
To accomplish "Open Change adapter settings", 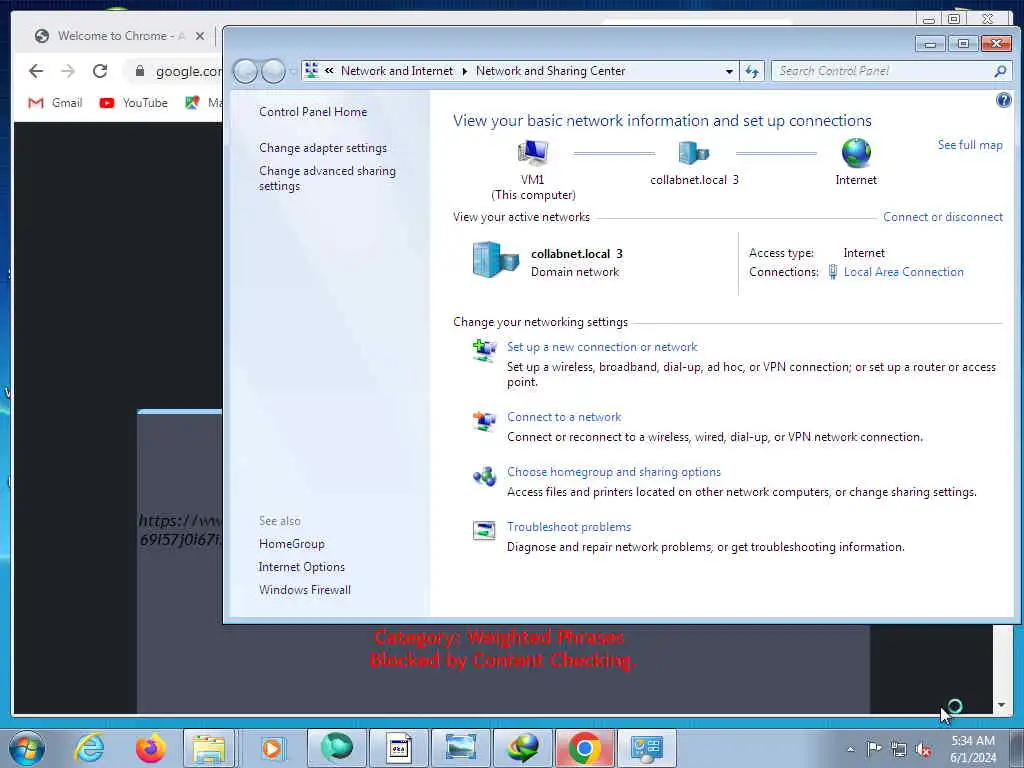I will pyautogui.click(x=323, y=148).
